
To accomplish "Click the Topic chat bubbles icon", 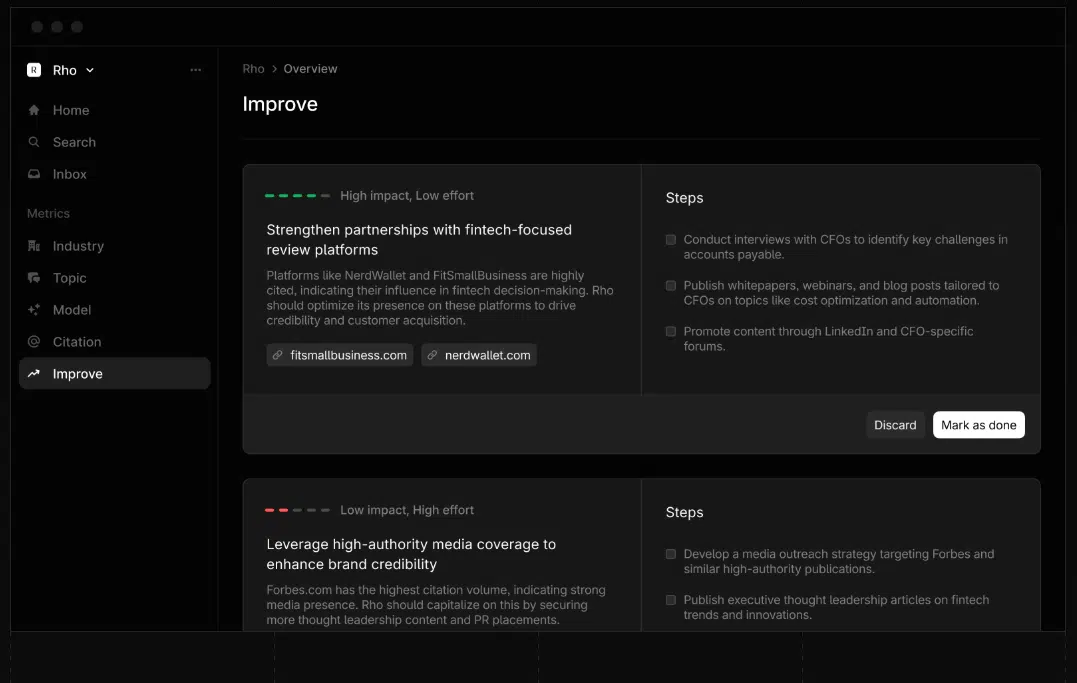I will [34, 278].
